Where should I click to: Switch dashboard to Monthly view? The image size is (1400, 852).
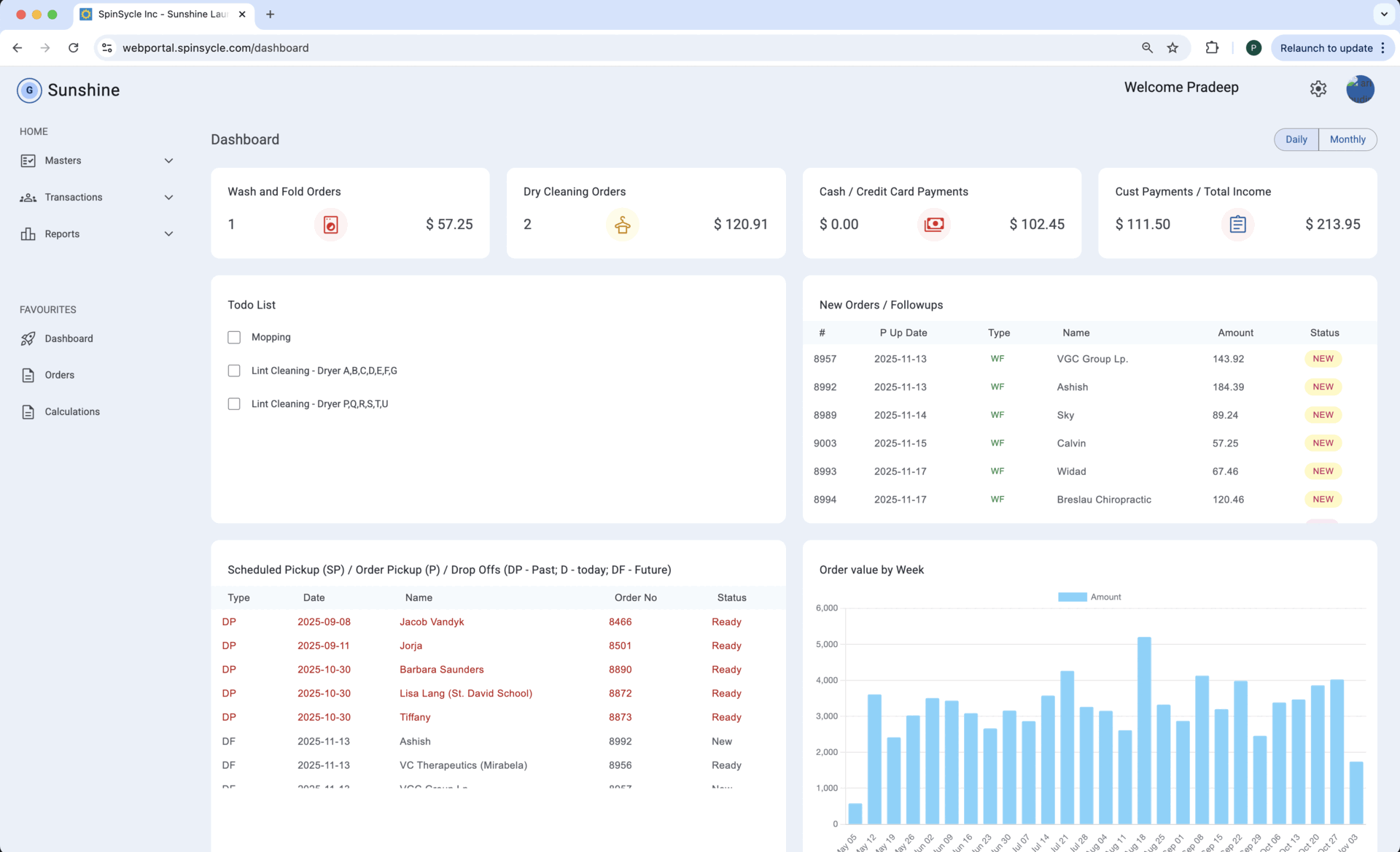[1347, 139]
